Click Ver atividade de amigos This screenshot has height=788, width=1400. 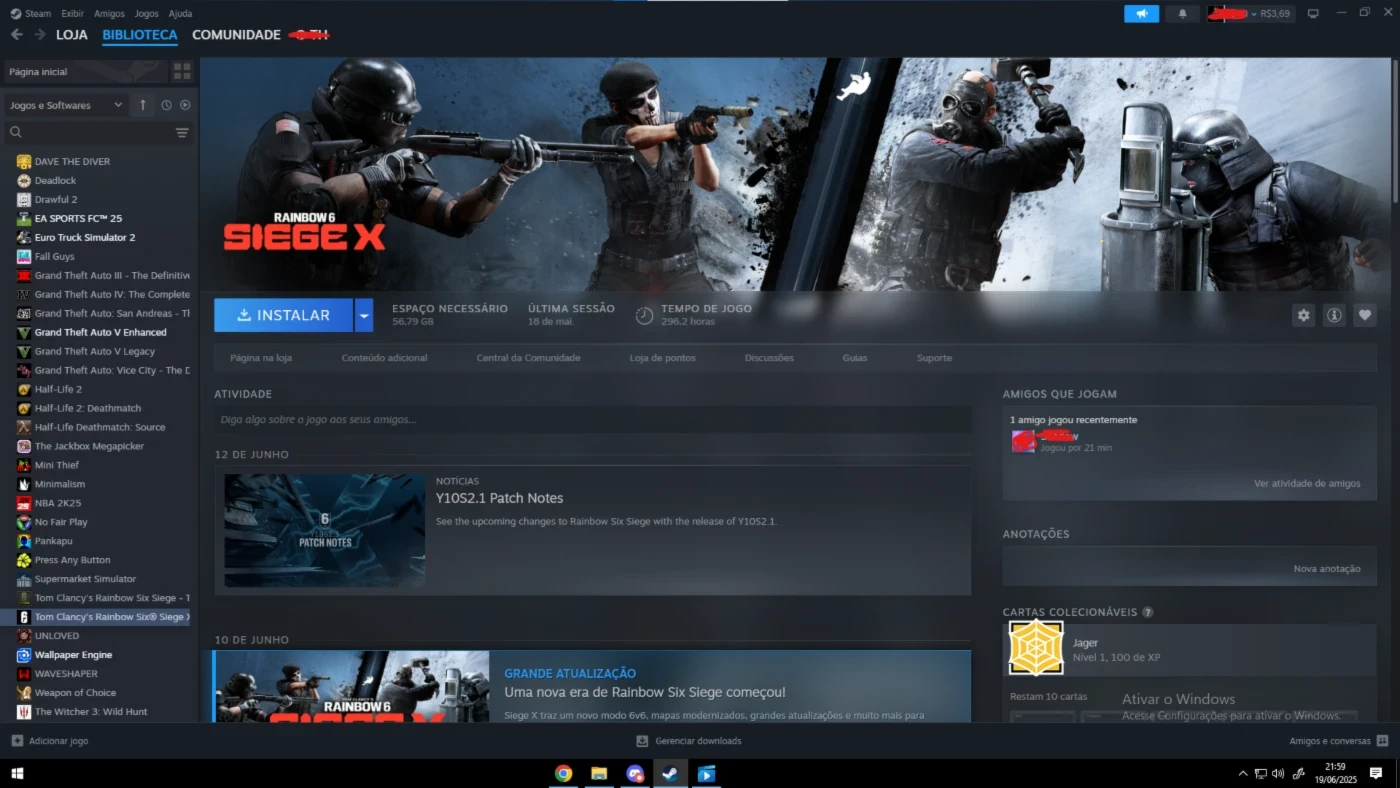point(1307,484)
